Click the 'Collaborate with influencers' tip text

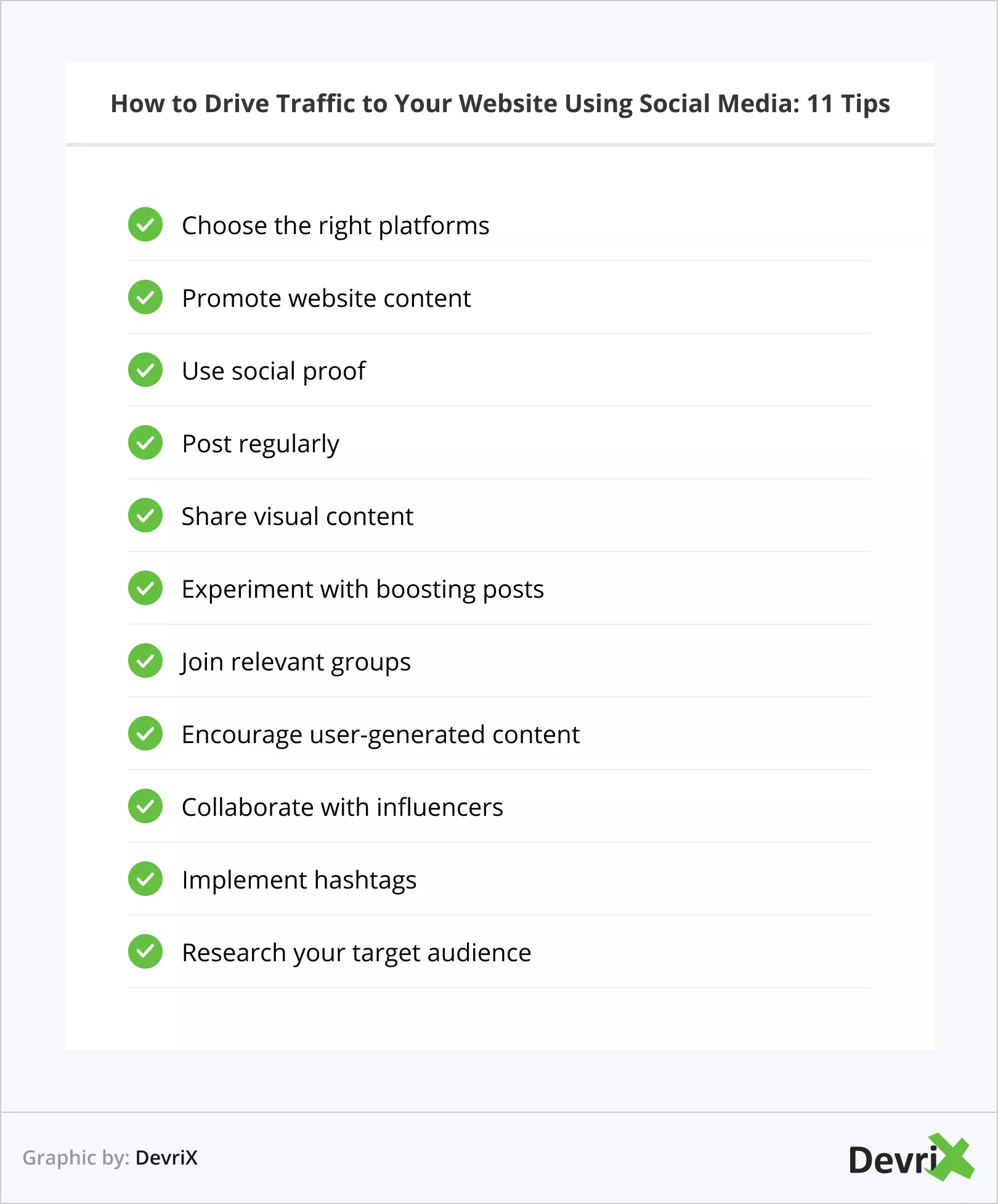coord(343,807)
